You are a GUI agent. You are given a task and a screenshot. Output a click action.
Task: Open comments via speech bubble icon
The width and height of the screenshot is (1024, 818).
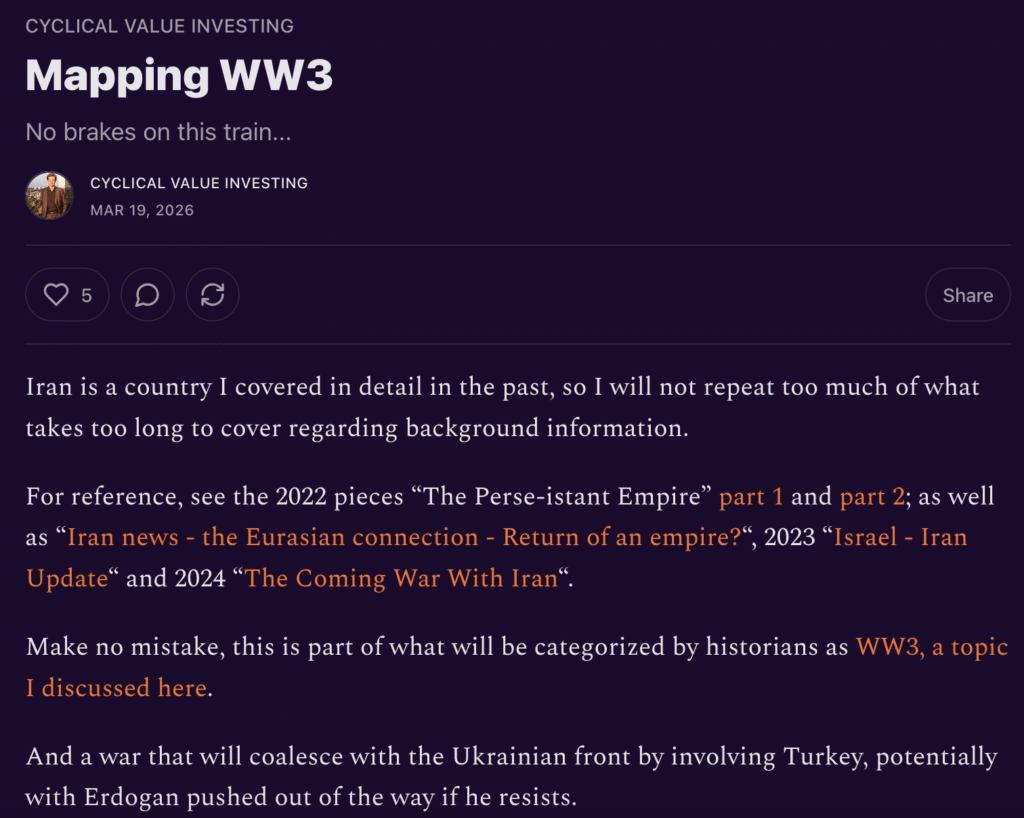(x=147, y=295)
